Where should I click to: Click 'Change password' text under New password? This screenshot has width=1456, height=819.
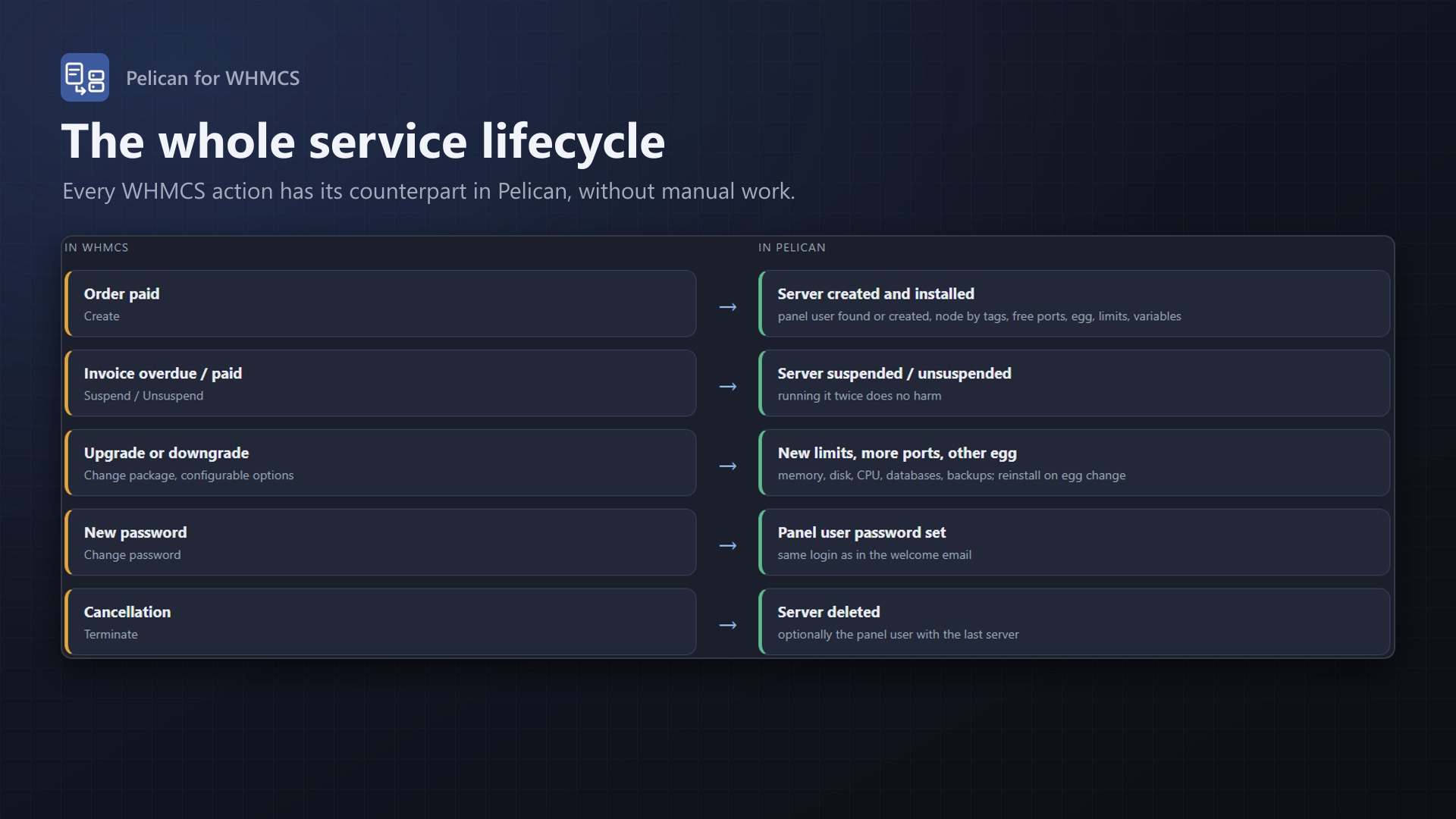click(132, 555)
